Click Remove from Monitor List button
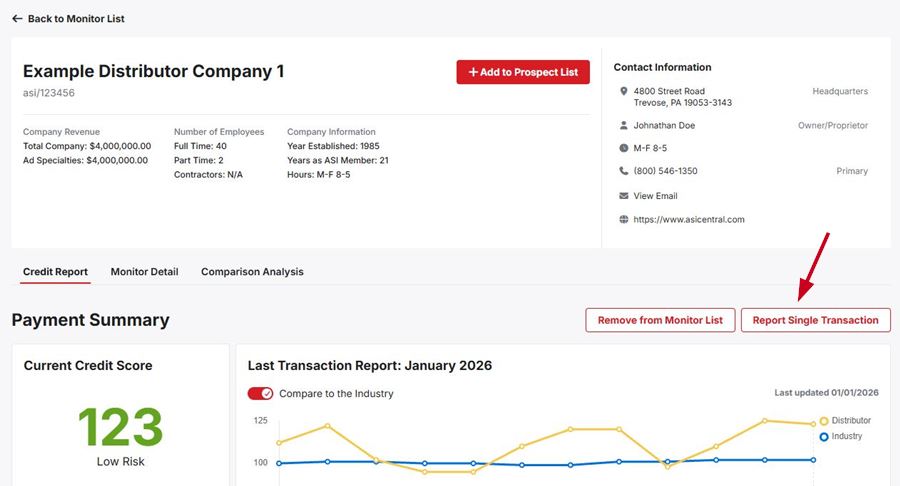Viewport: 900px width, 486px height. (x=660, y=320)
